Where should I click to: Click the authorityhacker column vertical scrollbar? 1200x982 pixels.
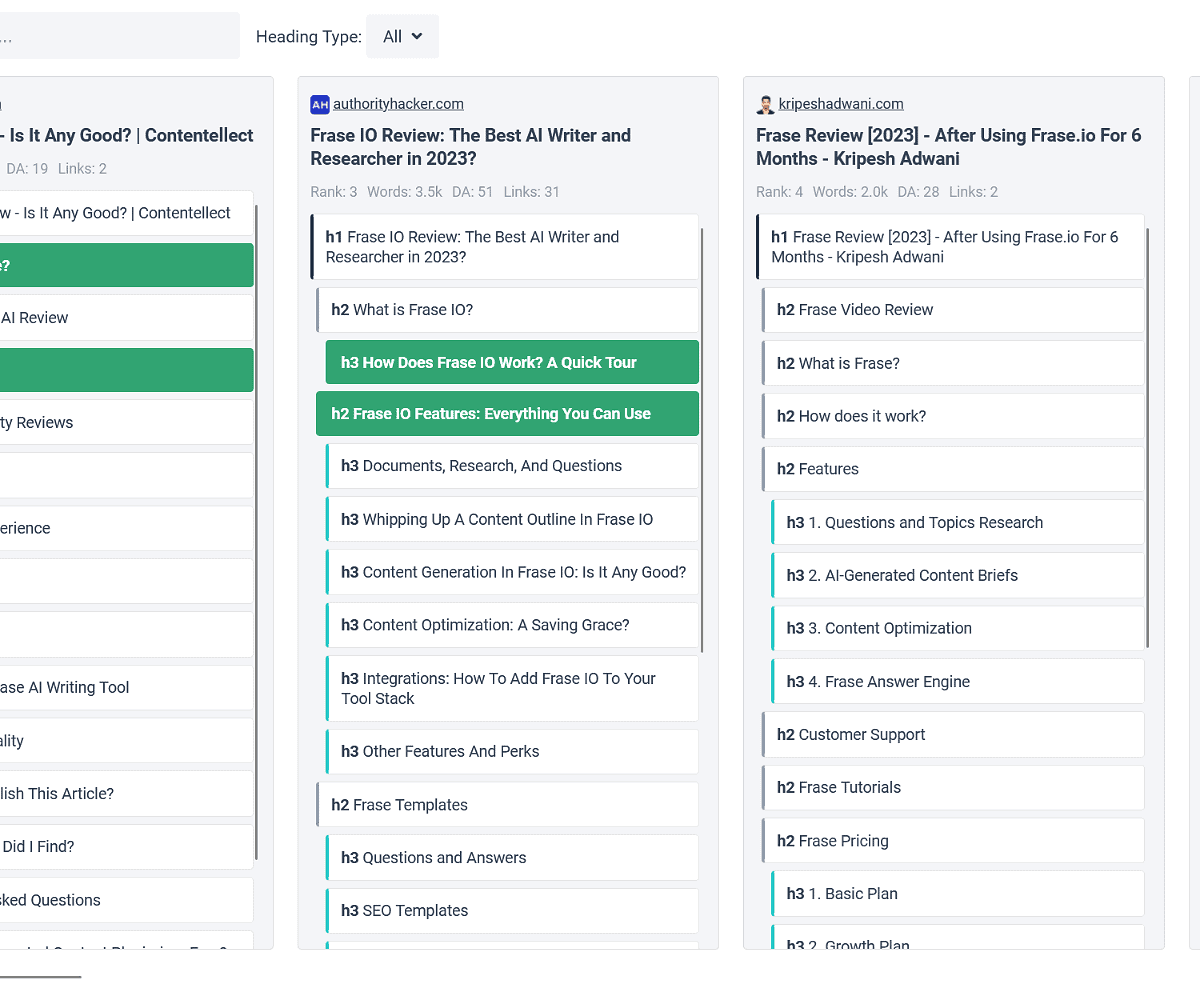tap(702, 440)
